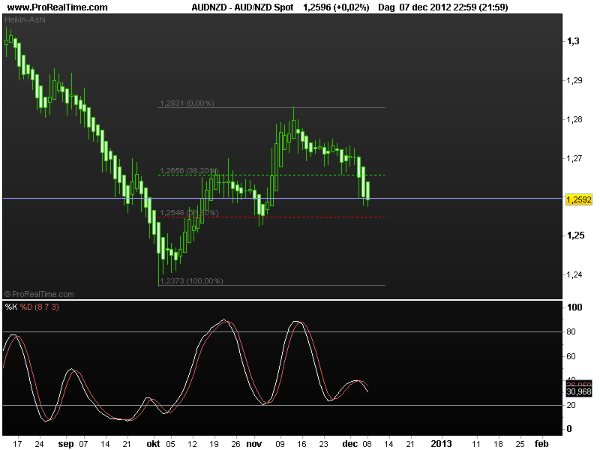Click the 1,3 price axis label

(x=573, y=41)
